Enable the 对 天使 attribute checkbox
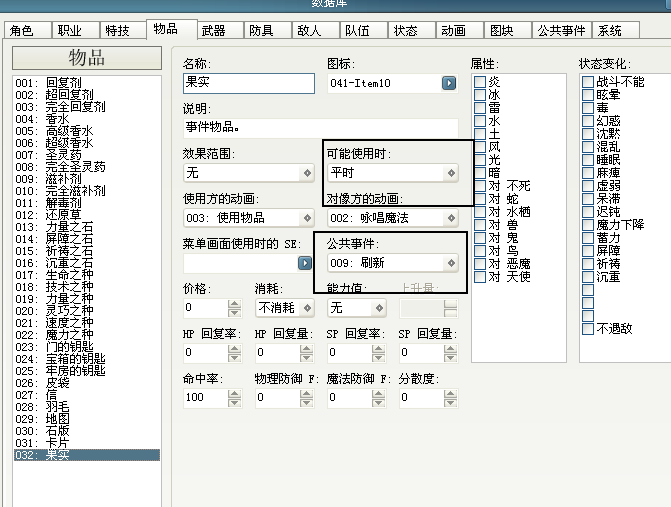The width and height of the screenshot is (671, 507). coord(480,277)
